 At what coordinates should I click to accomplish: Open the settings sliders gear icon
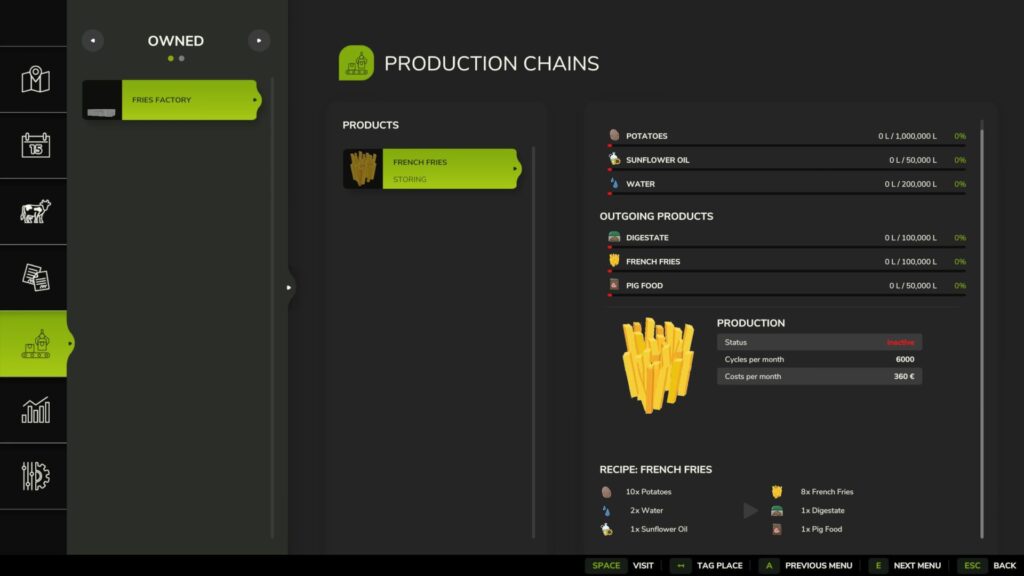click(x=35, y=476)
